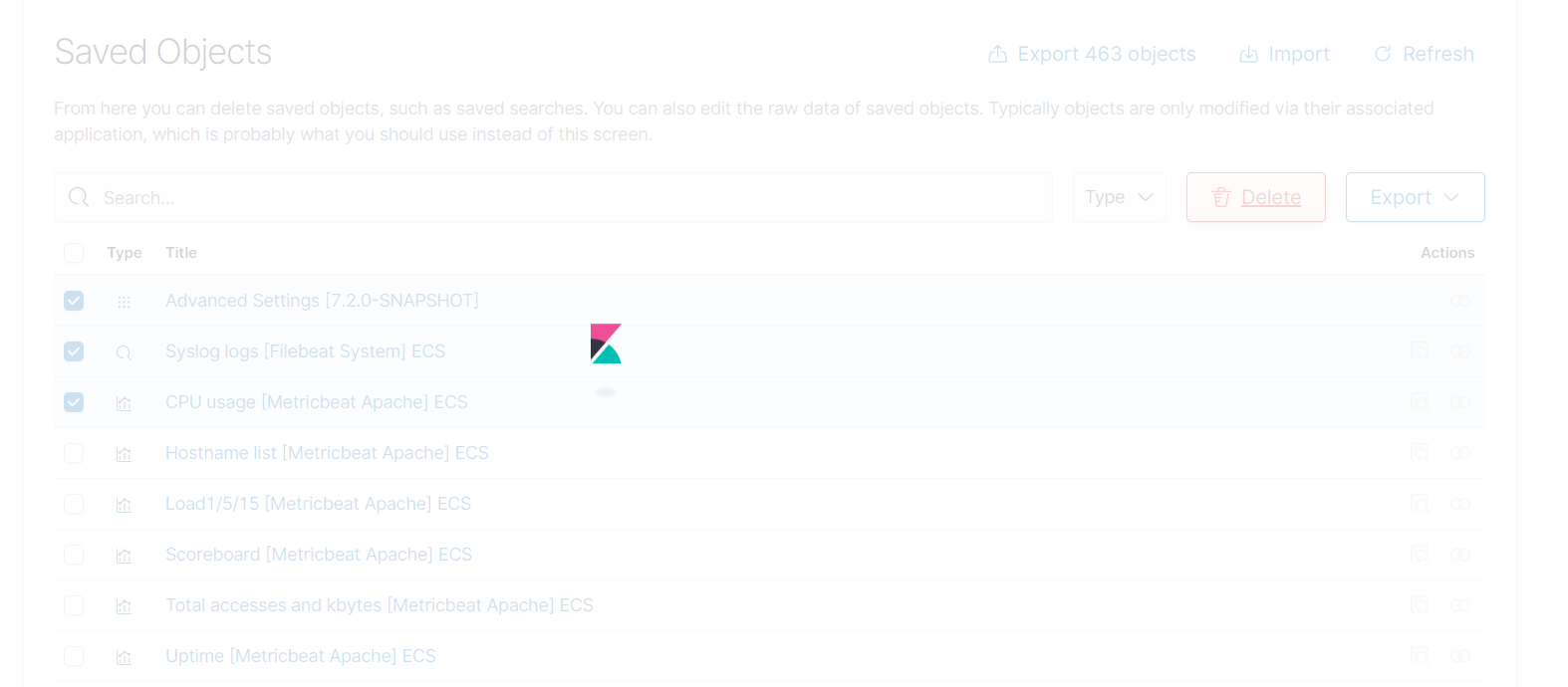Click the Export upload icon
The width and height of the screenshot is (1568, 687).
[x=998, y=54]
